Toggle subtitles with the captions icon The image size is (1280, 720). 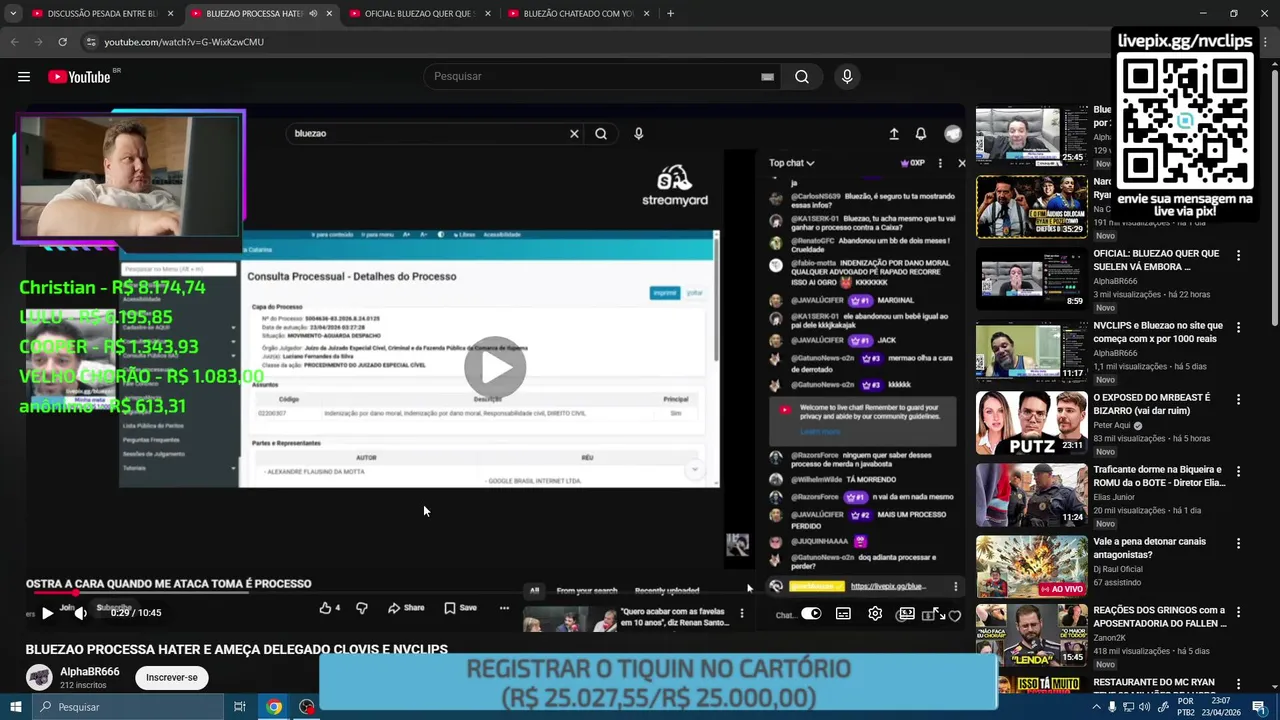(843, 614)
